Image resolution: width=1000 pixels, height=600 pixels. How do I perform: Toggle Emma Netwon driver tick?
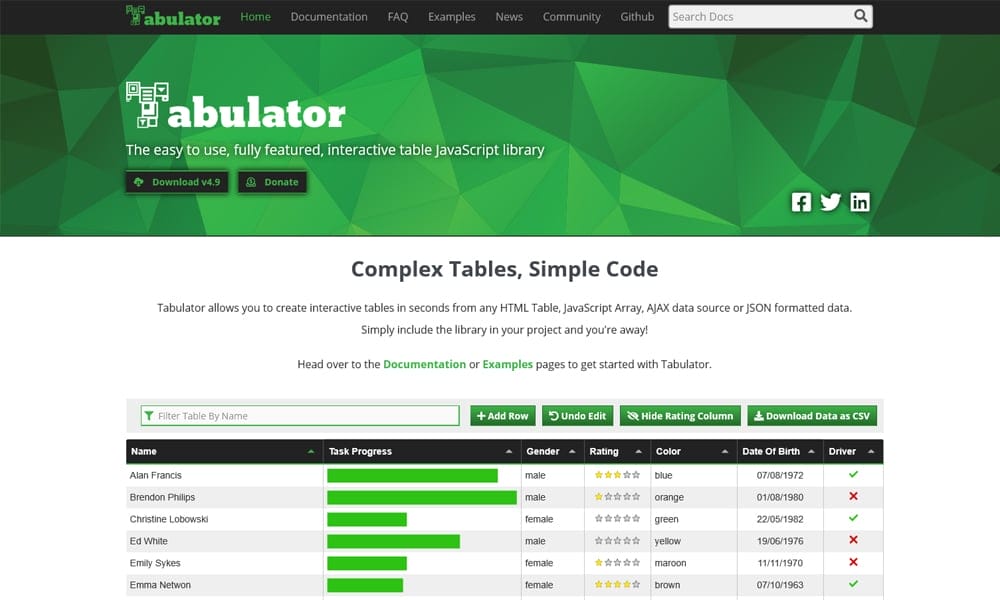point(853,584)
